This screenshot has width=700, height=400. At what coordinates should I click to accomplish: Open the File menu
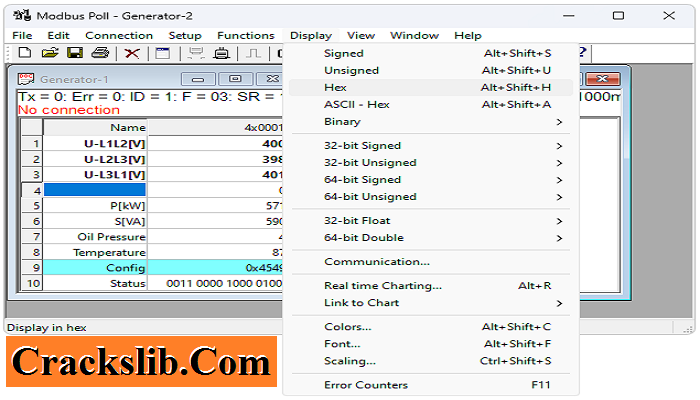[22, 36]
